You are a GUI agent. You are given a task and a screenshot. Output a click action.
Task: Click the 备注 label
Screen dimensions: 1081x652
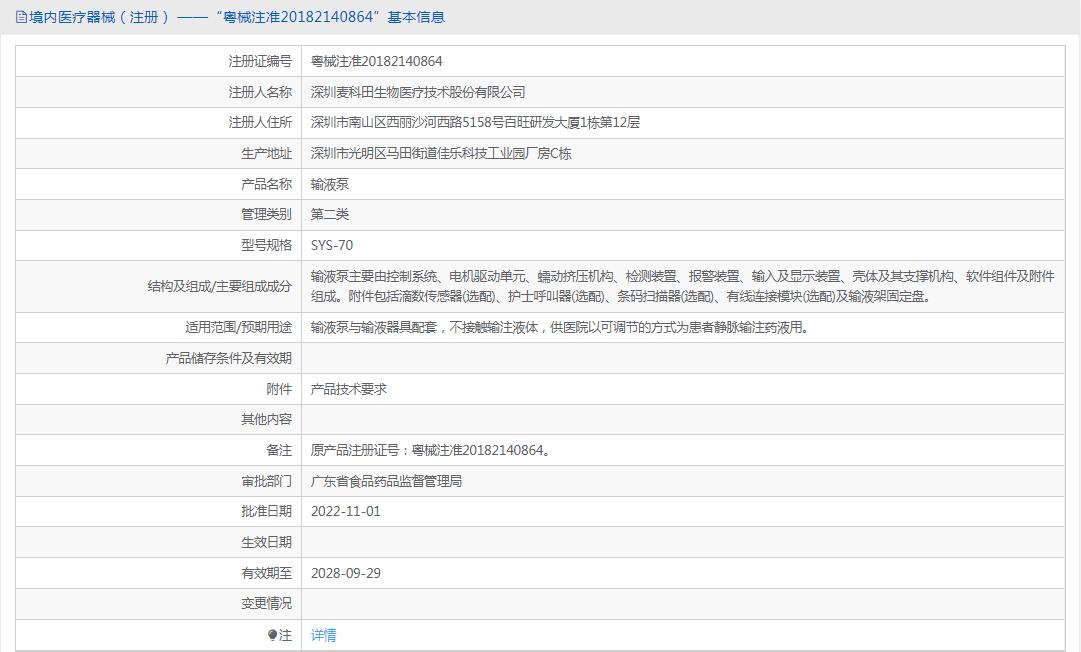pos(279,451)
